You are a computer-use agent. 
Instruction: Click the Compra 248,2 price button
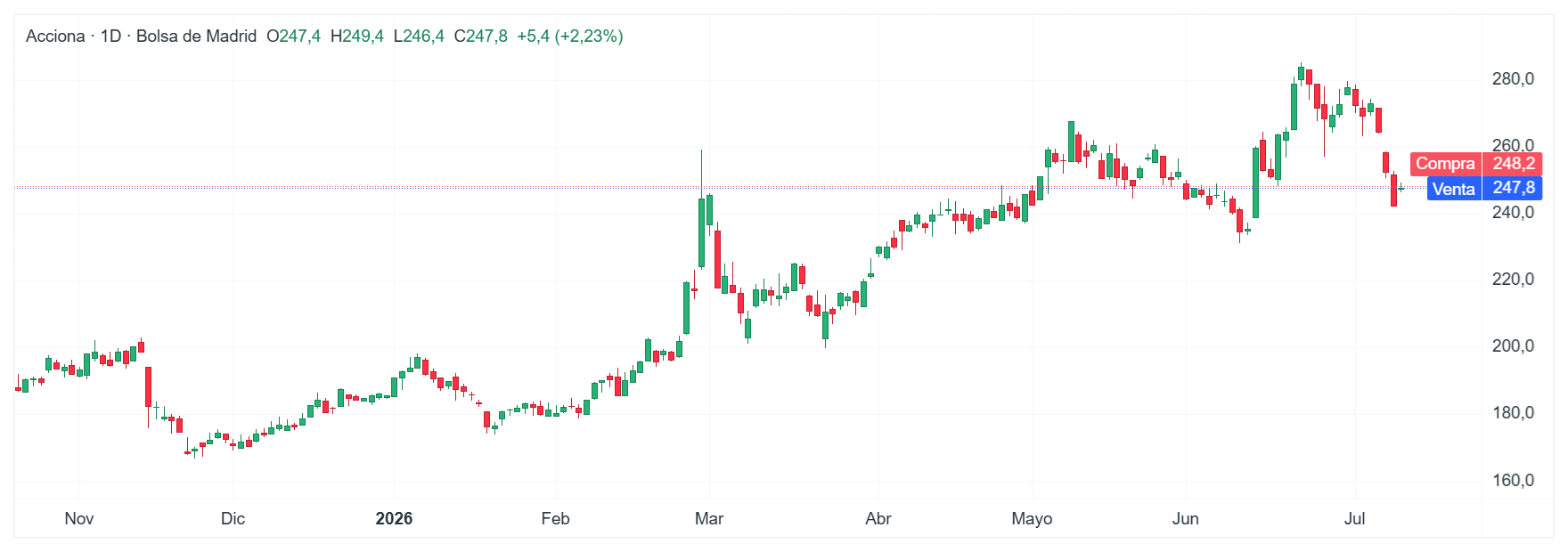tap(1475, 164)
